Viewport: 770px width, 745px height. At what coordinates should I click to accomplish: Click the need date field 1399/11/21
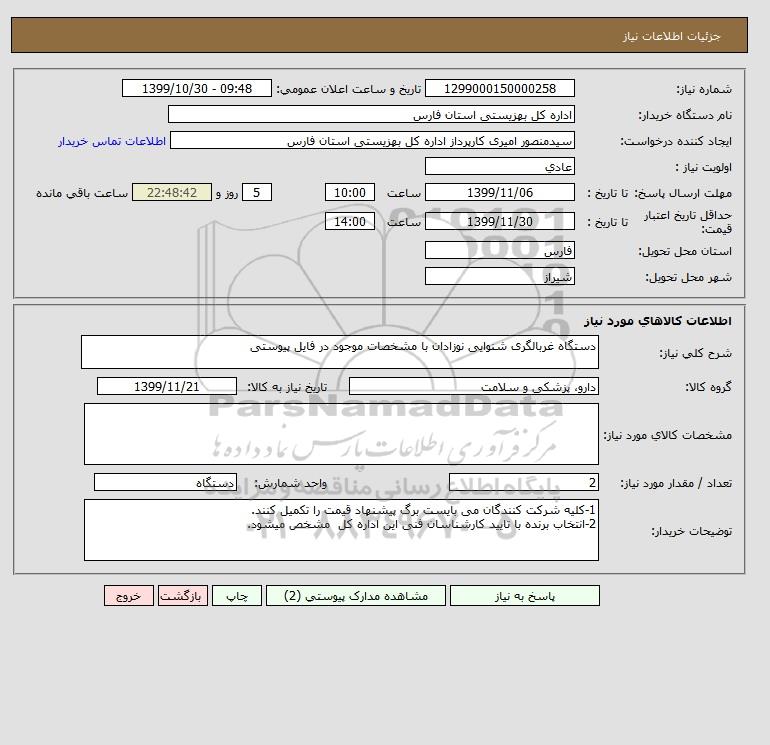(167, 386)
